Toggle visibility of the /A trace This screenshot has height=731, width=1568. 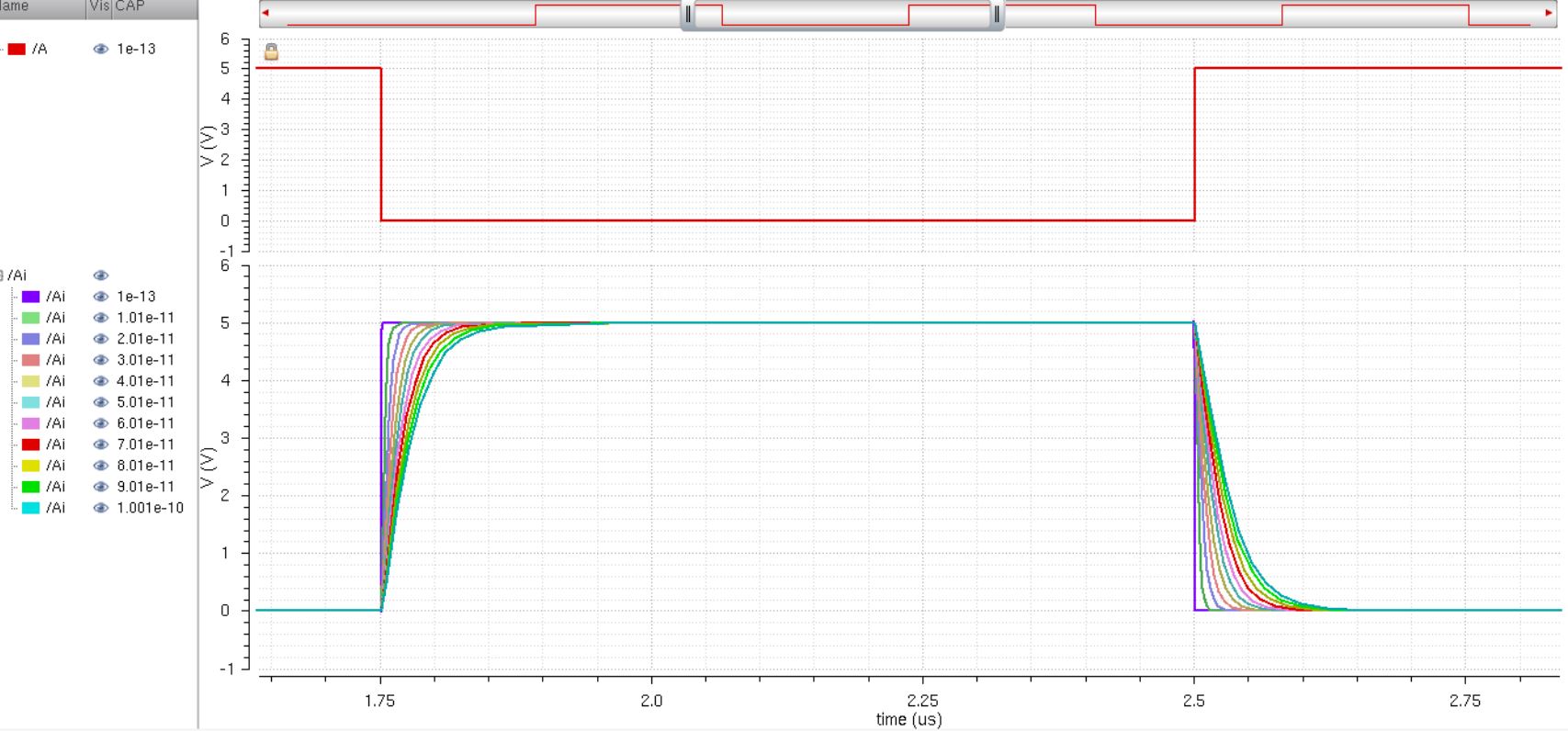tap(100, 50)
